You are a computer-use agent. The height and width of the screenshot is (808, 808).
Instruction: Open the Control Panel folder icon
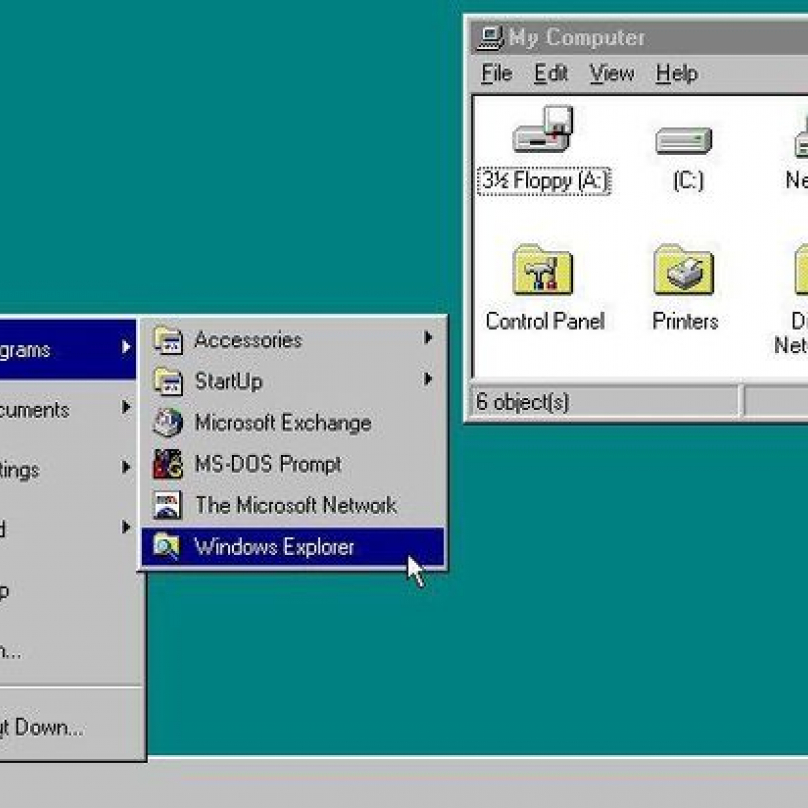tap(543, 269)
